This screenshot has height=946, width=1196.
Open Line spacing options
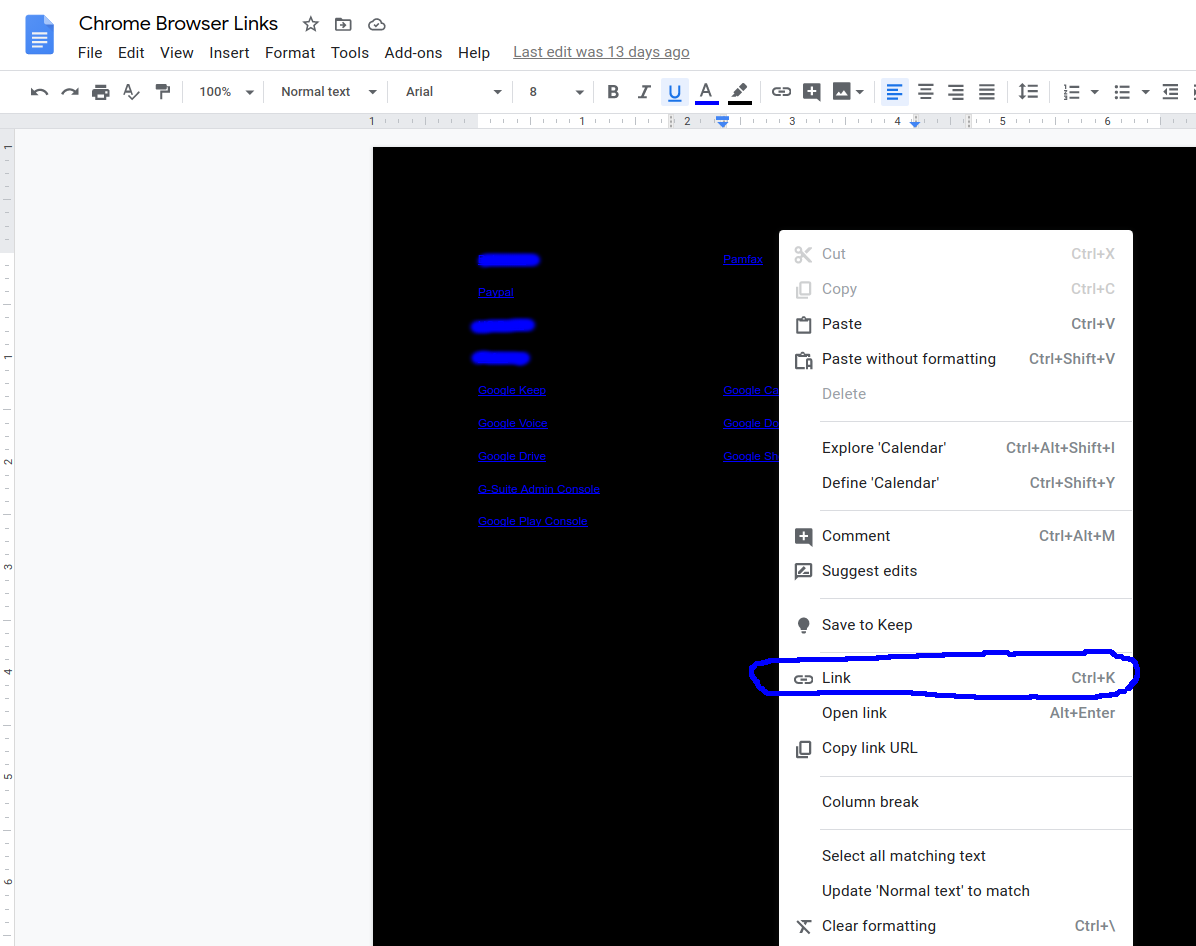point(1028,92)
